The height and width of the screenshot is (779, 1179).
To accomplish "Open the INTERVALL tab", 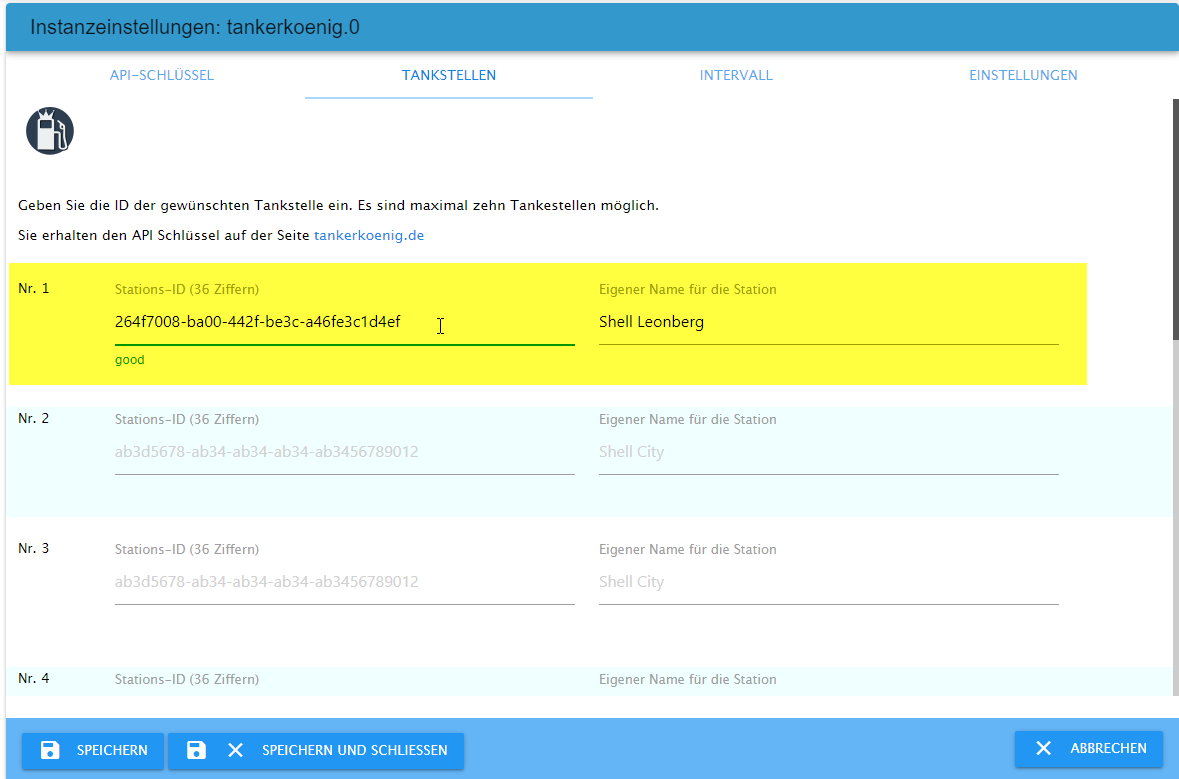I will (x=736, y=75).
